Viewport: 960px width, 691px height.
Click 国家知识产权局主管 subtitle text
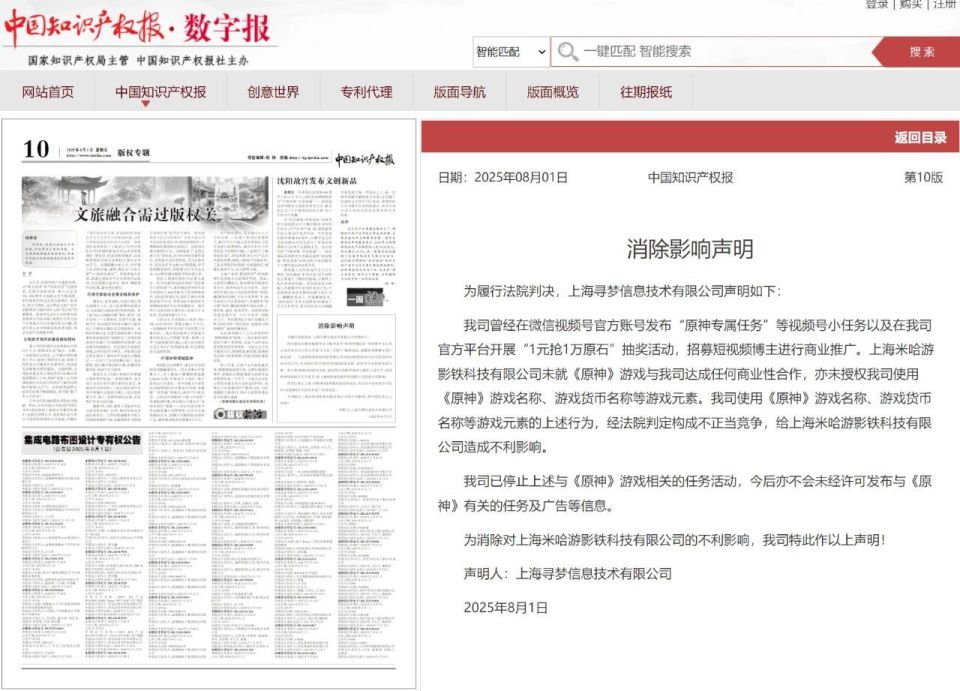[78, 61]
